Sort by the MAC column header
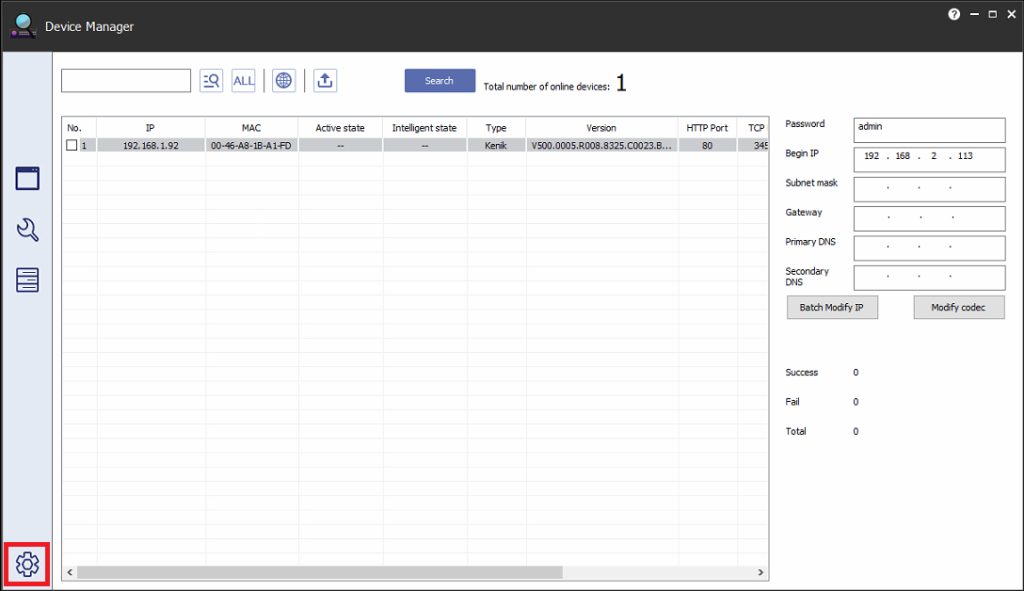 251,128
